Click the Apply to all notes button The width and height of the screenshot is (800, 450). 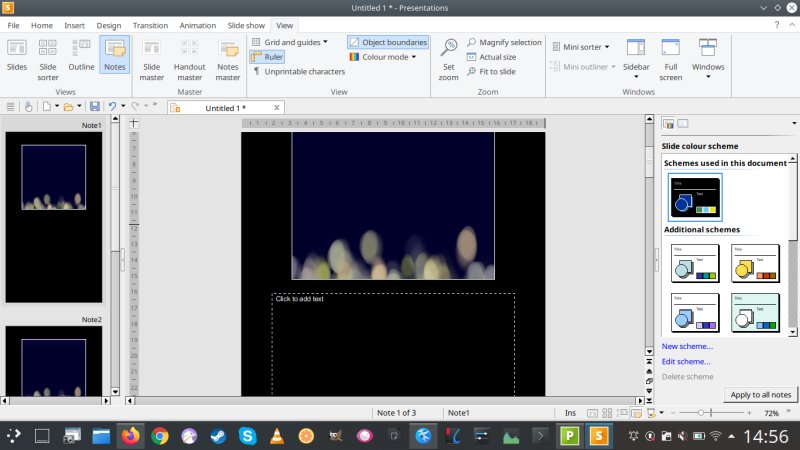coord(759,394)
